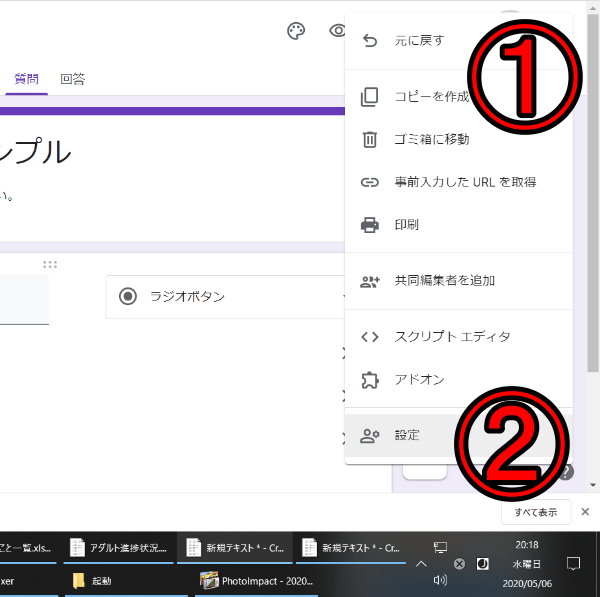
Task: Select 設定 from the menu
Action: tap(407, 436)
